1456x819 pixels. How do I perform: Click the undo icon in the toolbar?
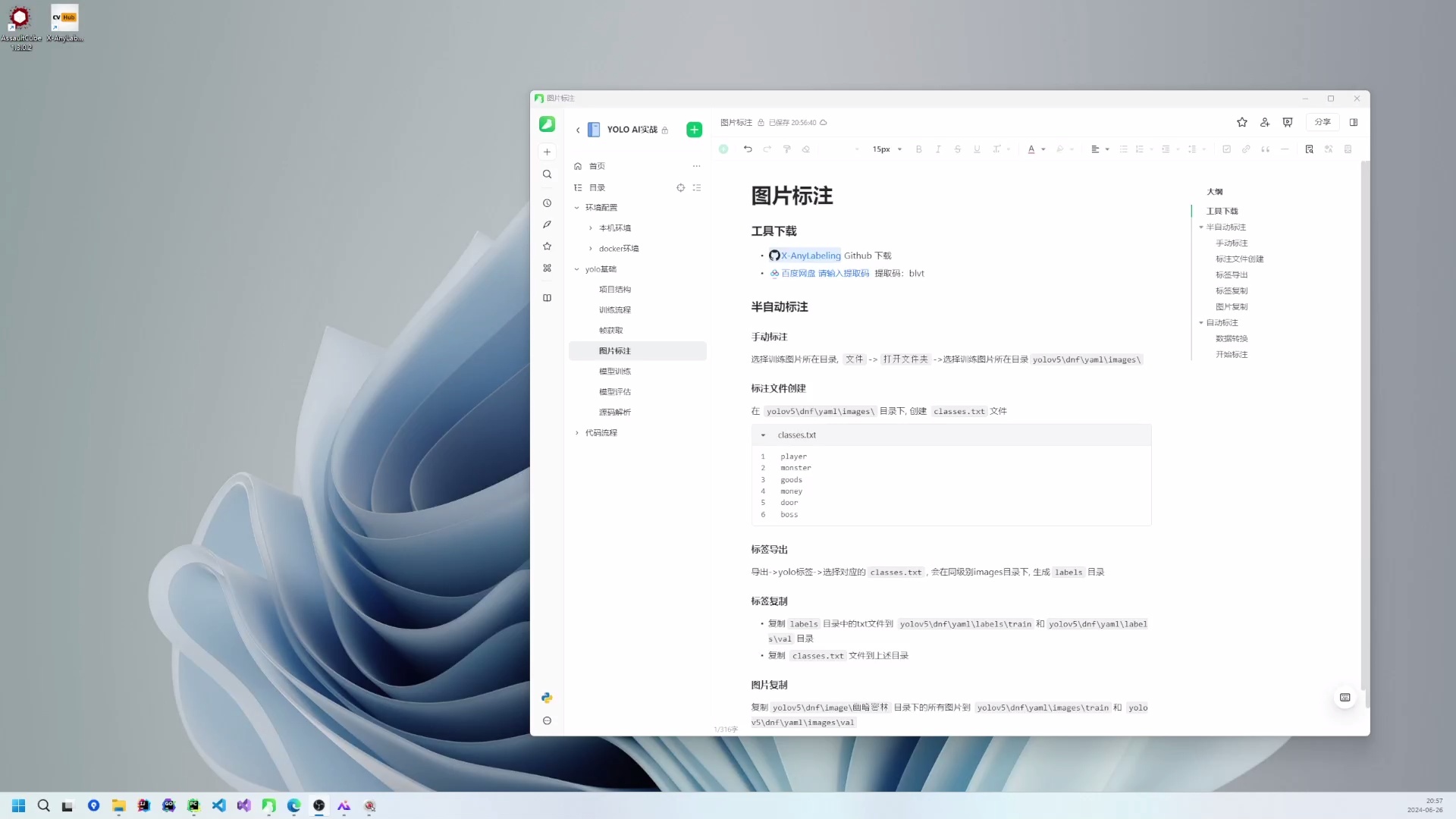(x=748, y=149)
